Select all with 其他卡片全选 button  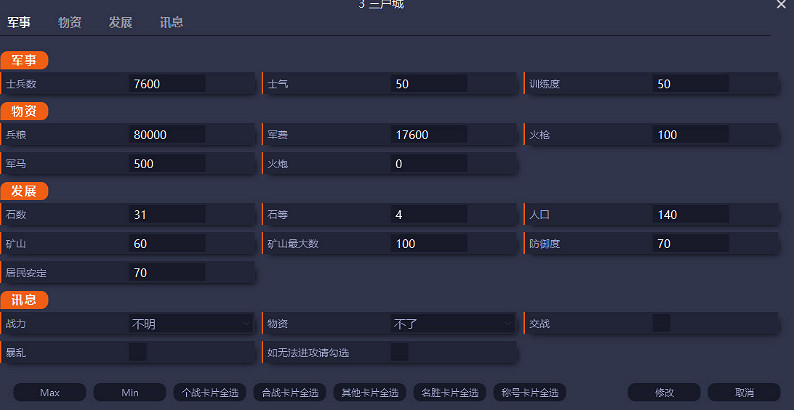tap(369, 392)
